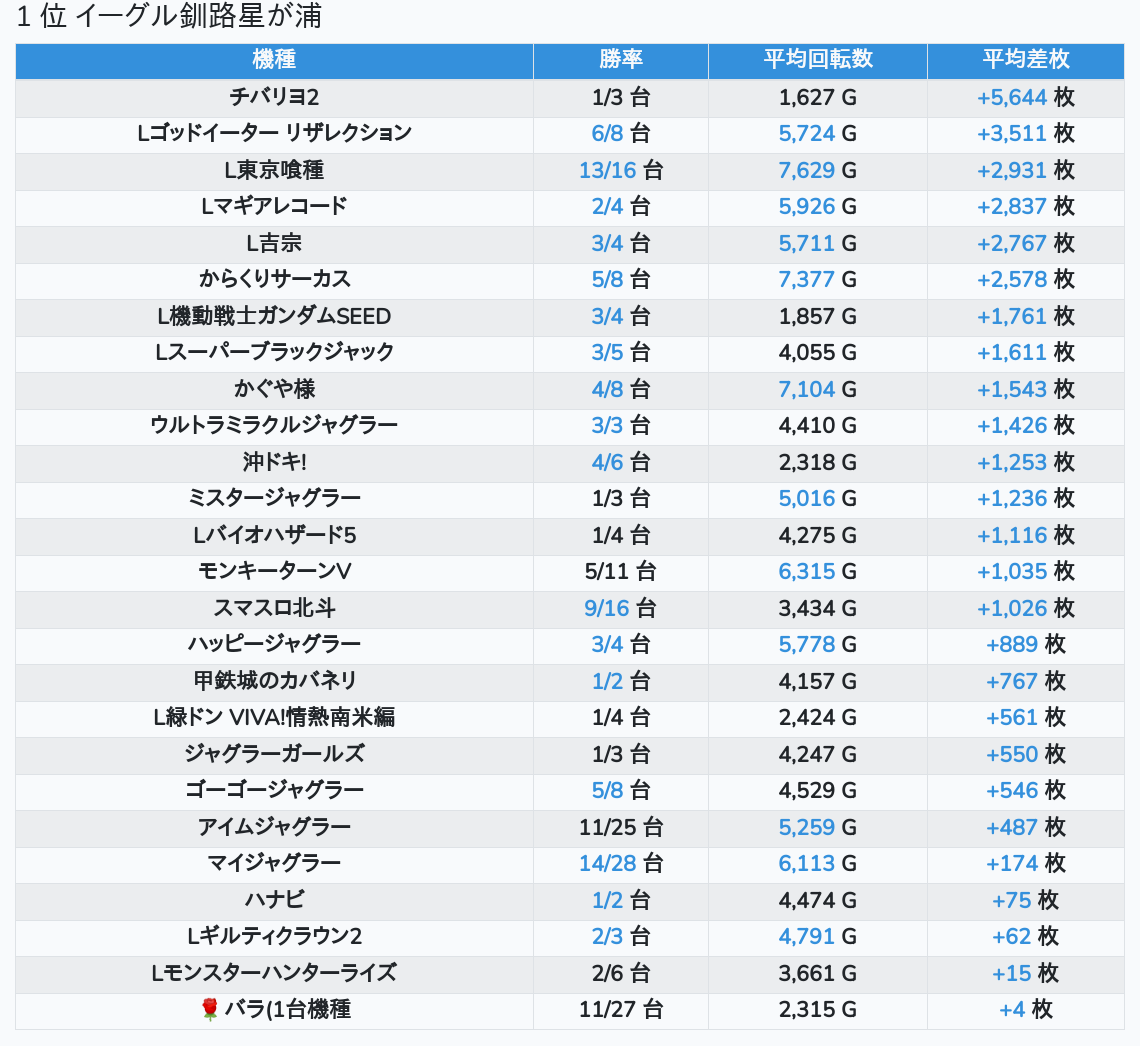Select the からくりサーカス machine name
Screen dimensions: 1140x1046
coord(274,279)
